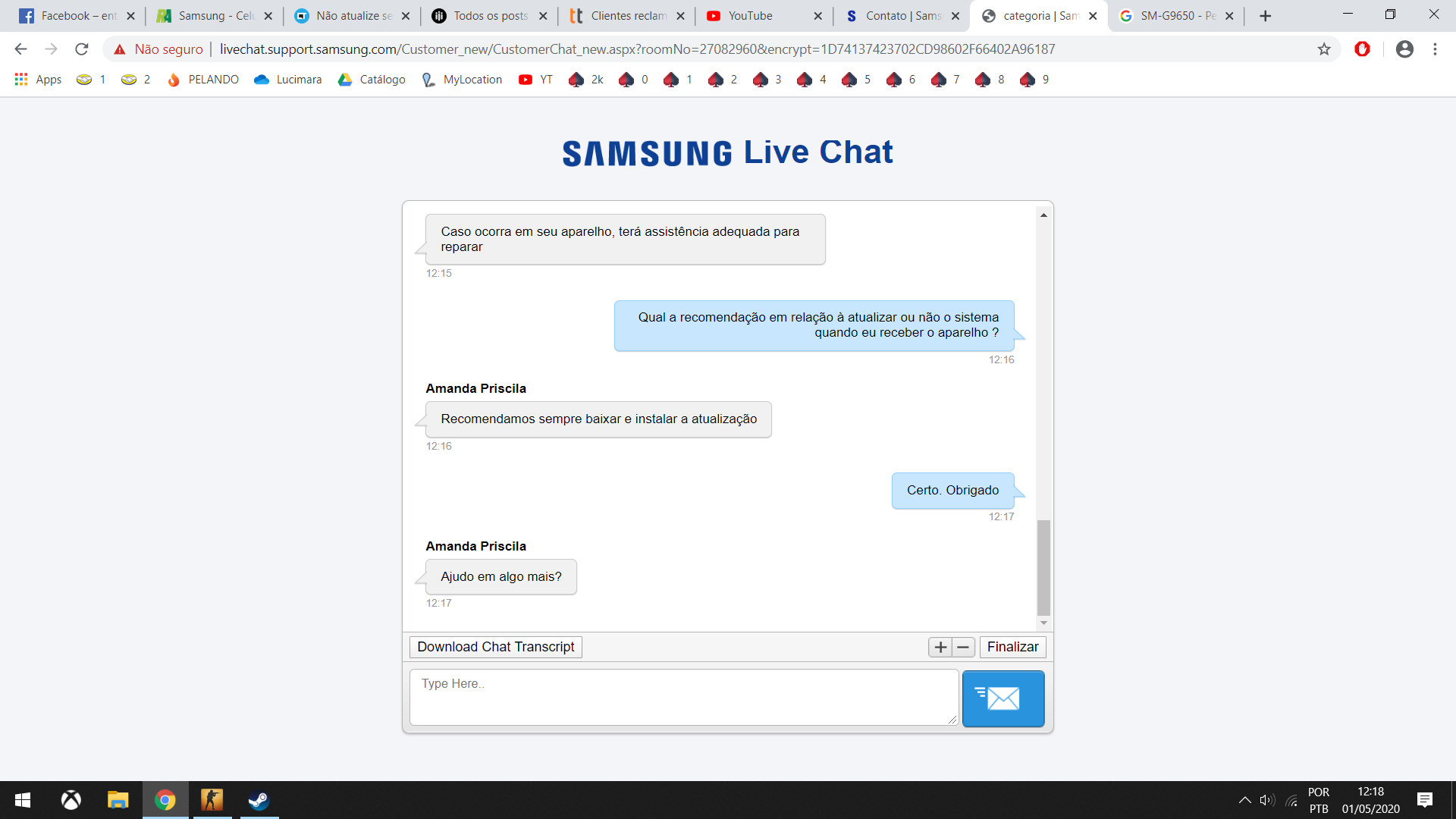End the chat with Finalizar button
Viewport: 1456px width, 819px height.
click(1012, 647)
